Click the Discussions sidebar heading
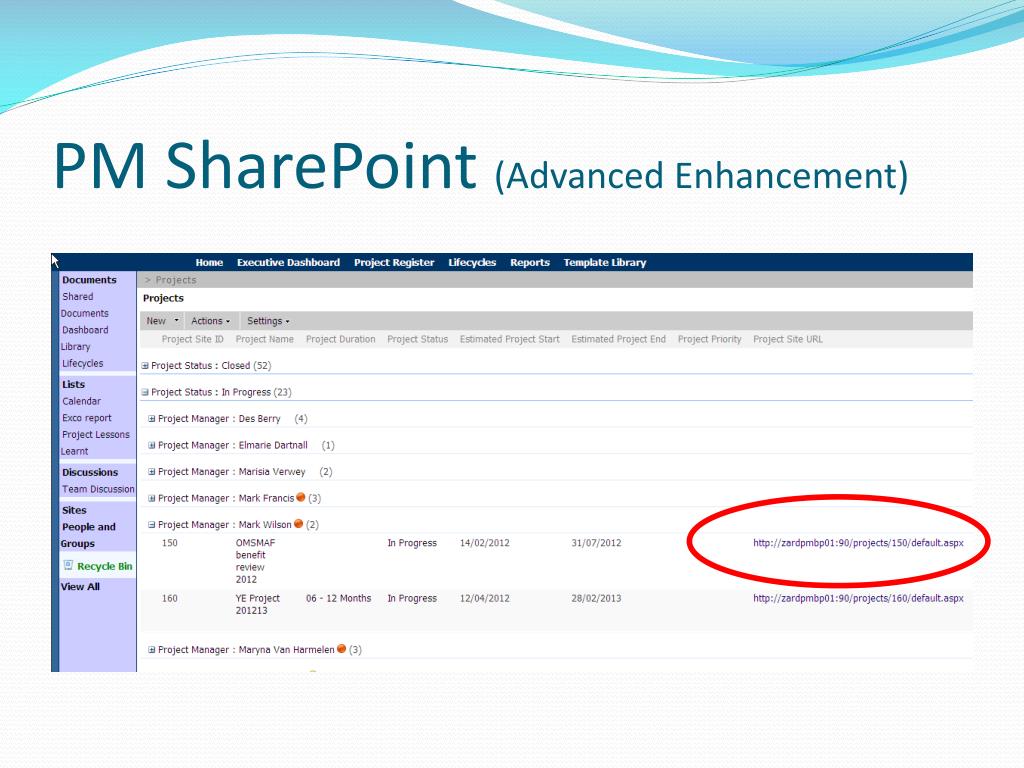The image size is (1024, 768). [90, 472]
